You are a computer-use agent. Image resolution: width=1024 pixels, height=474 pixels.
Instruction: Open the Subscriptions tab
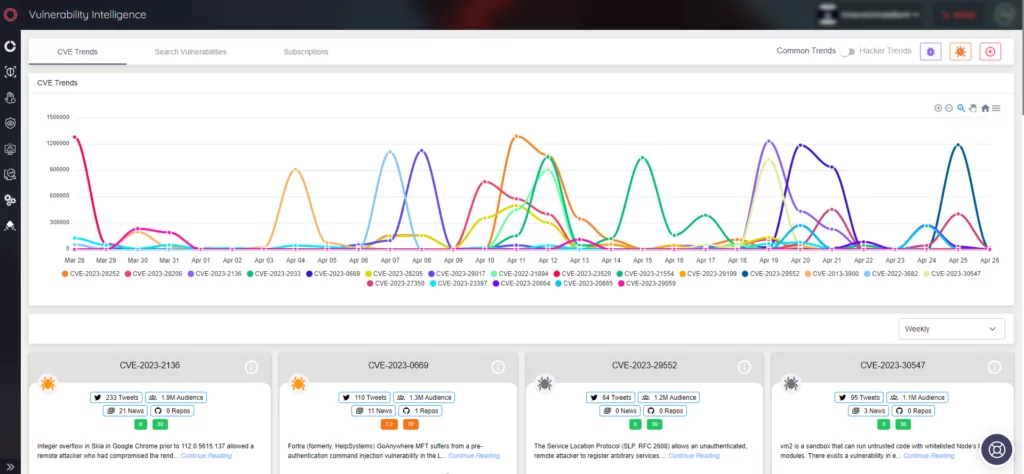(306, 52)
